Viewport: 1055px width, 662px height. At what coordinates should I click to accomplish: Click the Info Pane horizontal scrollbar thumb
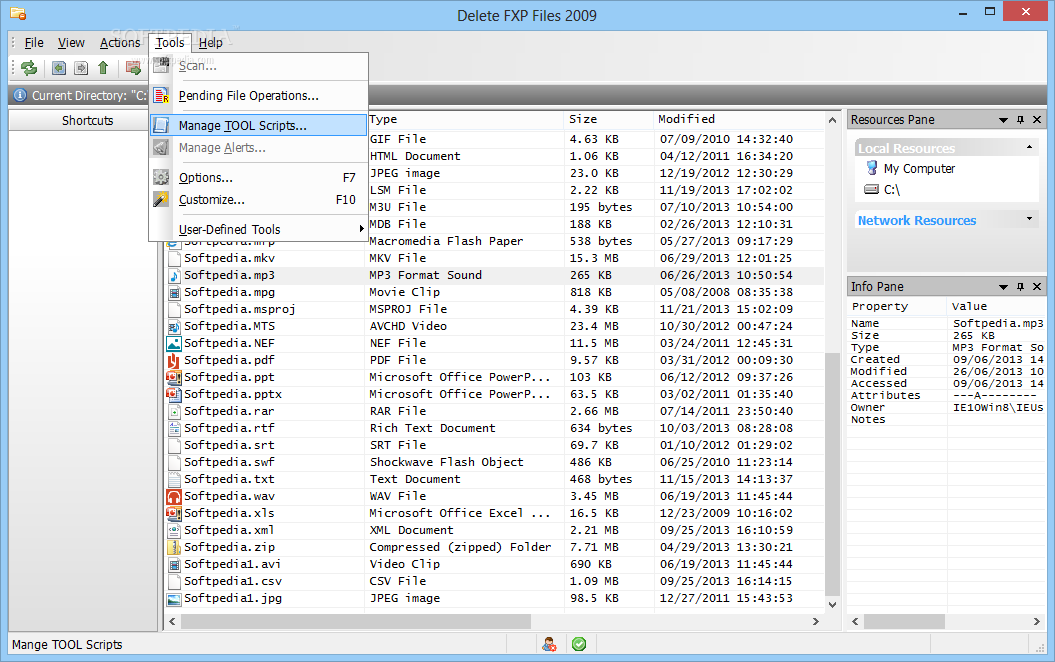904,621
